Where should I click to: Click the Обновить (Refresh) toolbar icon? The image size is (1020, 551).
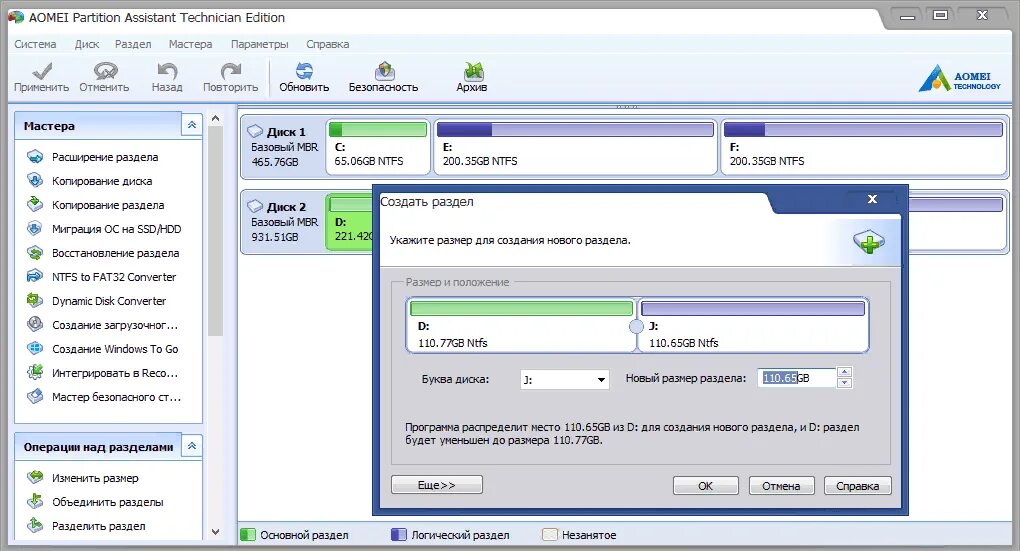click(304, 71)
